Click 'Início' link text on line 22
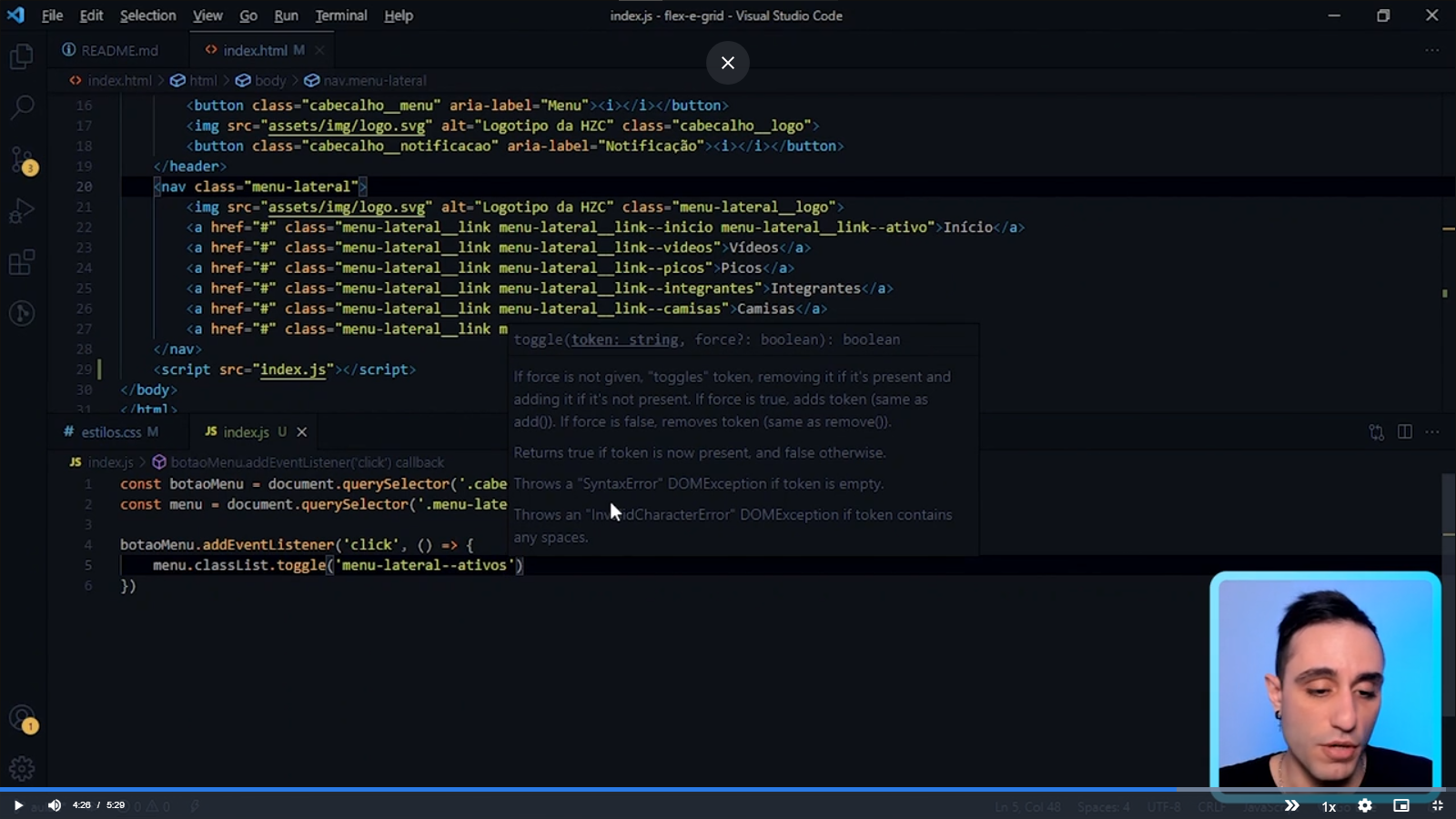 [968, 227]
